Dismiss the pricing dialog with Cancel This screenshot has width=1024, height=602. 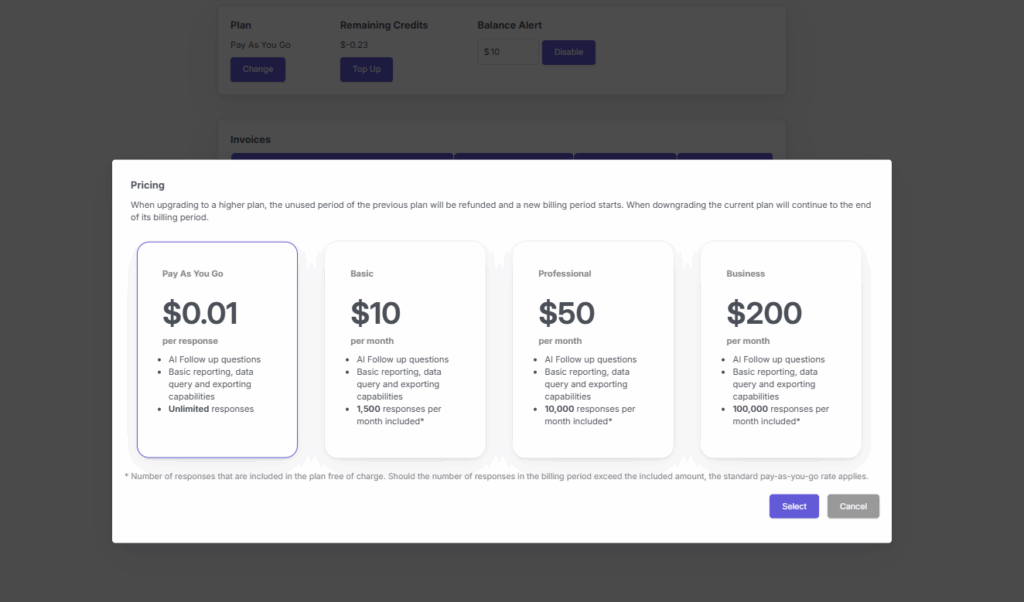click(853, 506)
